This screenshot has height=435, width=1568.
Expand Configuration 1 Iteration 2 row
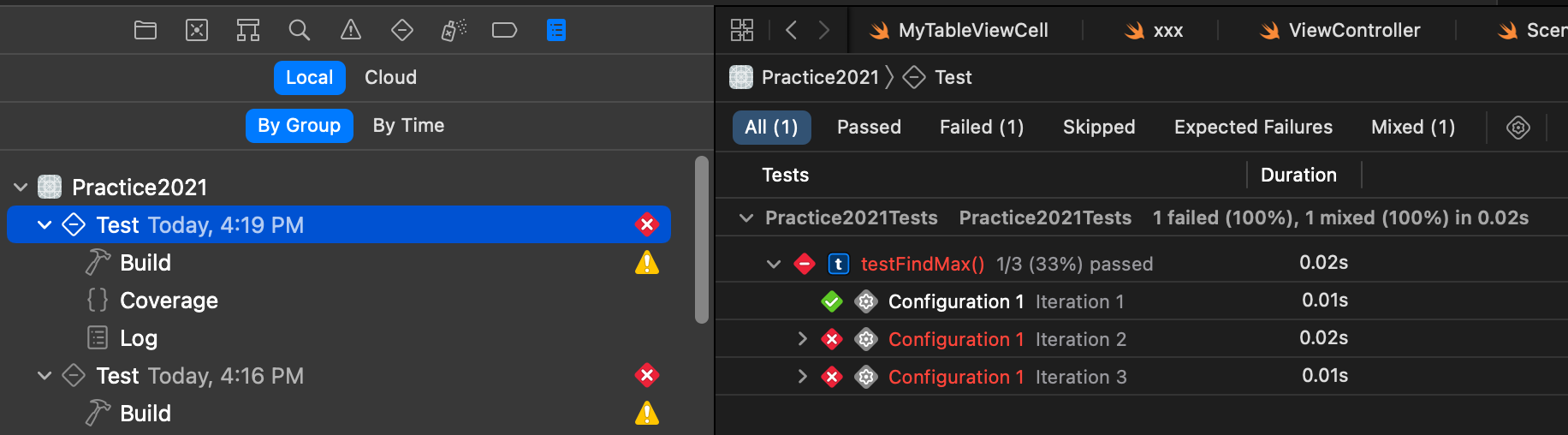[x=802, y=339]
